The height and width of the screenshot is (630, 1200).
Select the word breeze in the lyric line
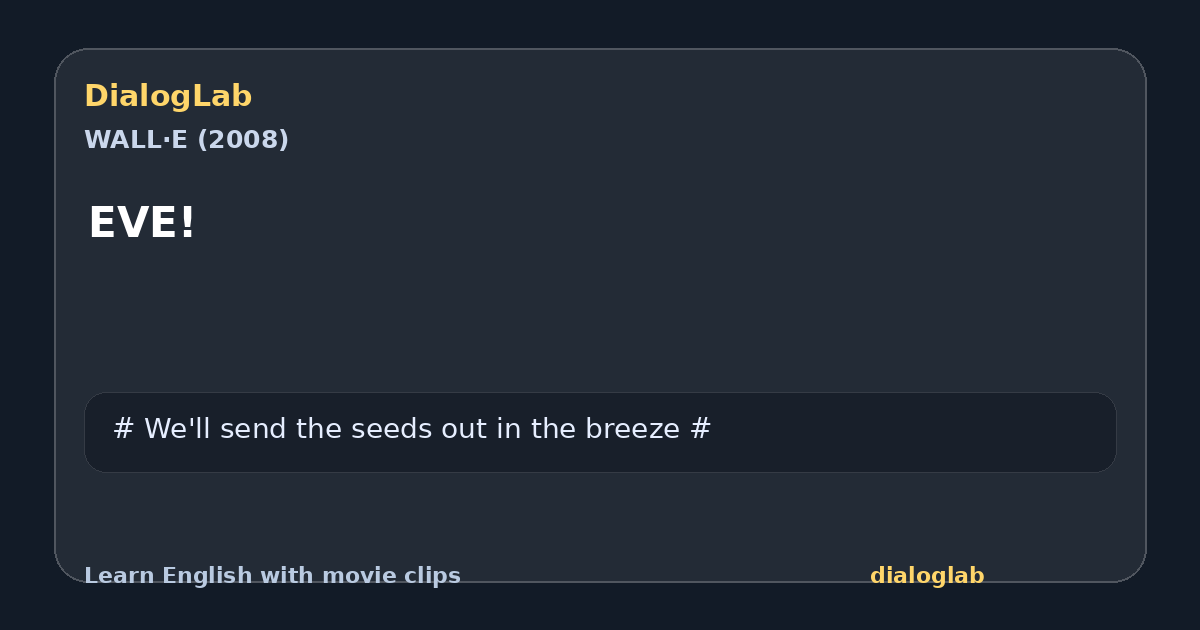tap(633, 429)
